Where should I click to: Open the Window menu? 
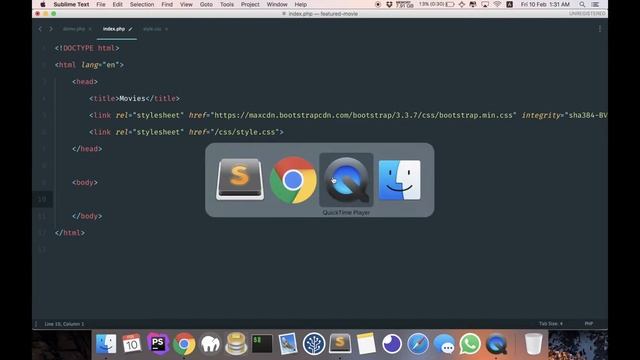[x=277, y=4]
